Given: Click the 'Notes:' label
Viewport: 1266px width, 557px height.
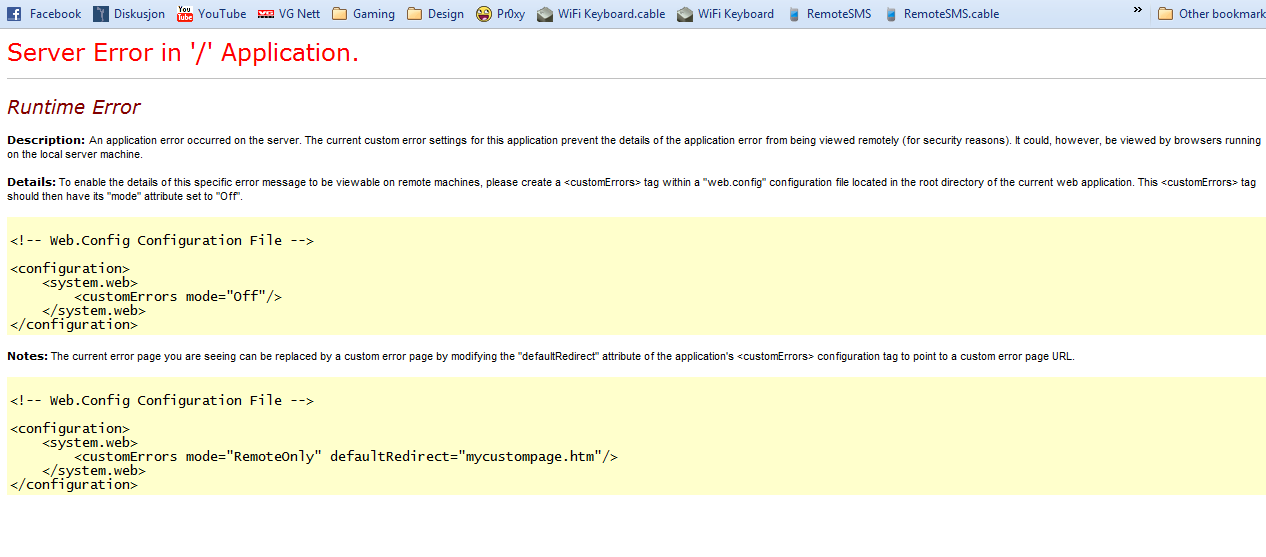Looking at the screenshot, I should (27, 356).
